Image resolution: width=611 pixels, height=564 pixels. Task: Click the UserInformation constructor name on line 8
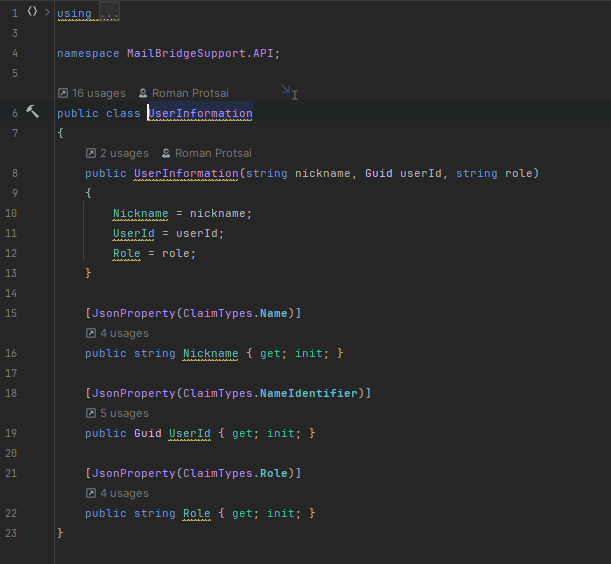pos(186,173)
